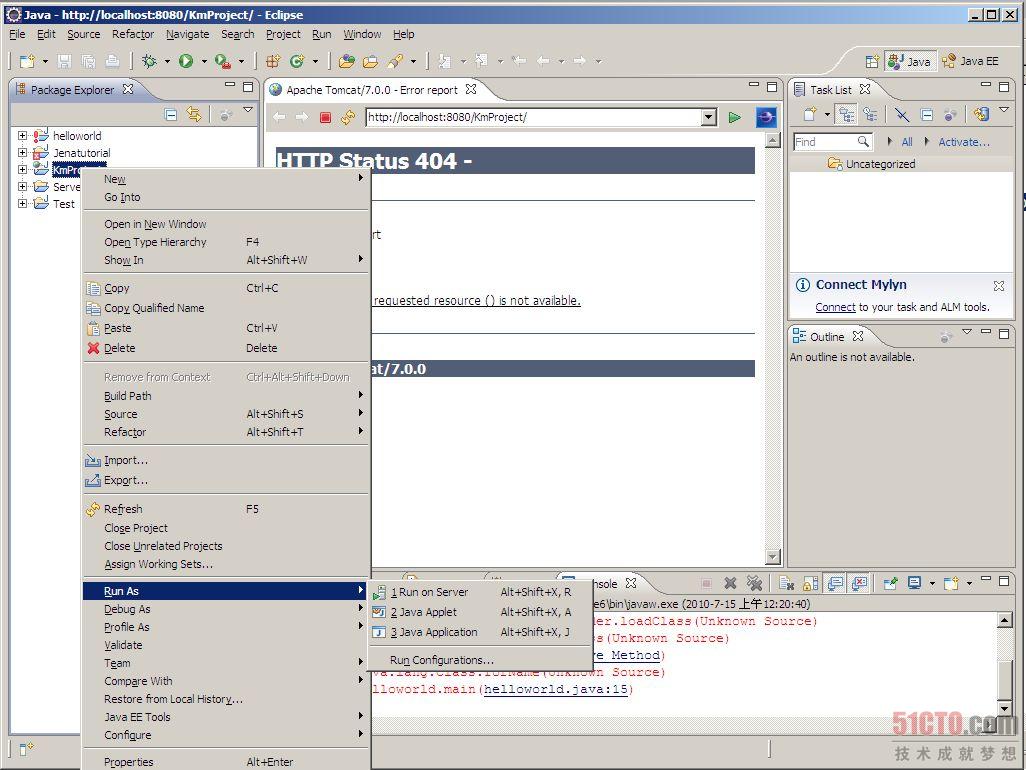Click the Connect link for Mylyn
This screenshot has width=1026, height=770.
pos(835,307)
